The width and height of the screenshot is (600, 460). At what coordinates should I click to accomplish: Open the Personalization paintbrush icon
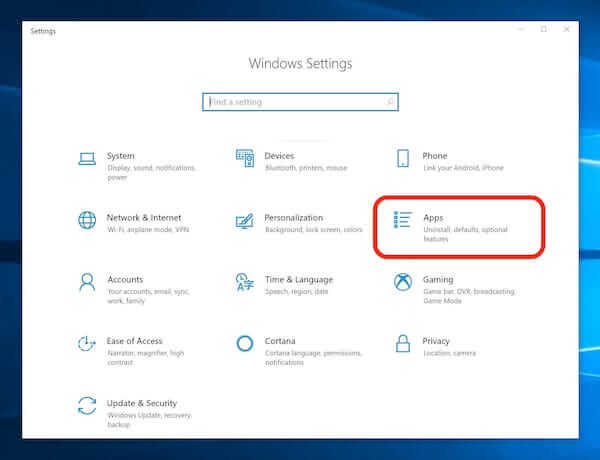tap(245, 221)
